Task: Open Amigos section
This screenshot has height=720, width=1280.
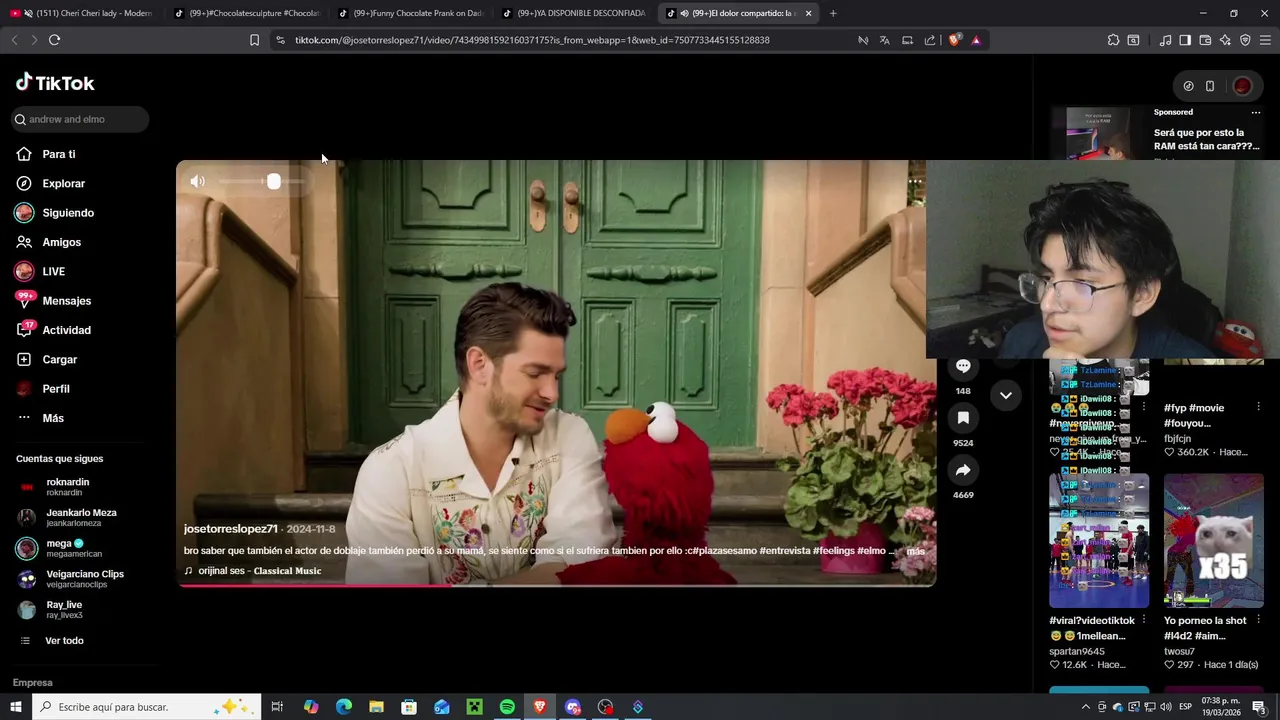Action: point(61,242)
